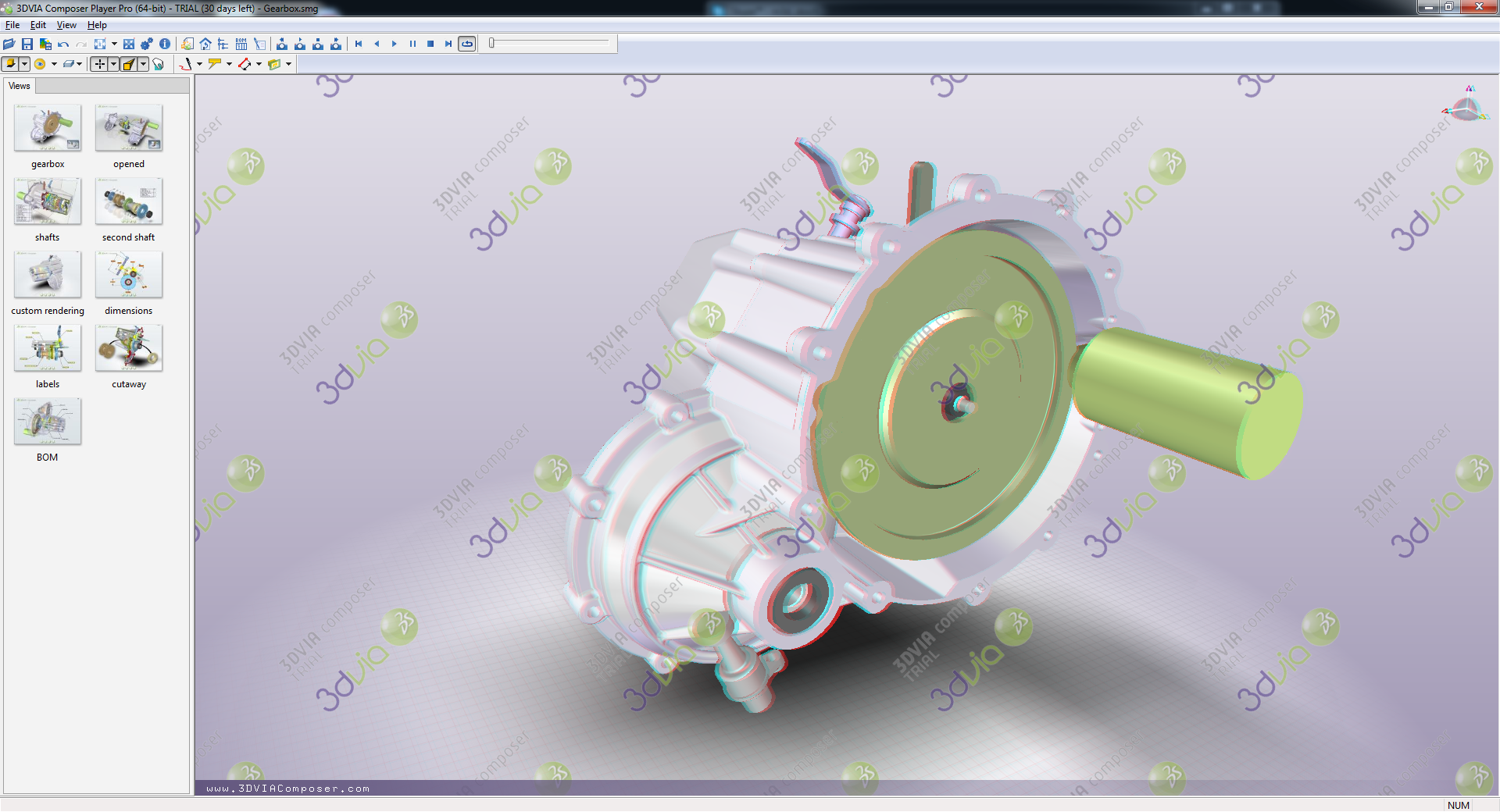Open the custom rendering view thumbnail
The width and height of the screenshot is (1500, 812).
(x=48, y=275)
